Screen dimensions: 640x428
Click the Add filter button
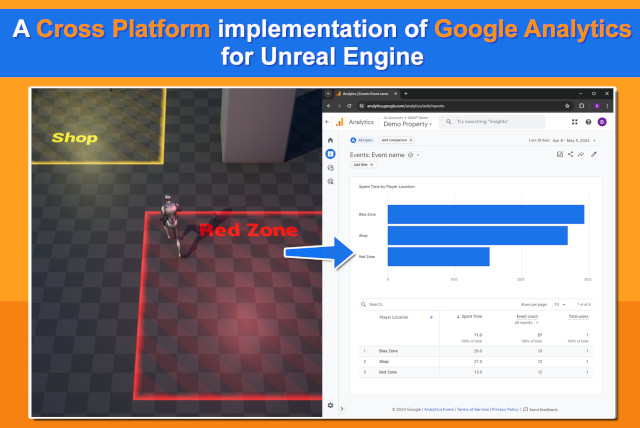point(362,165)
